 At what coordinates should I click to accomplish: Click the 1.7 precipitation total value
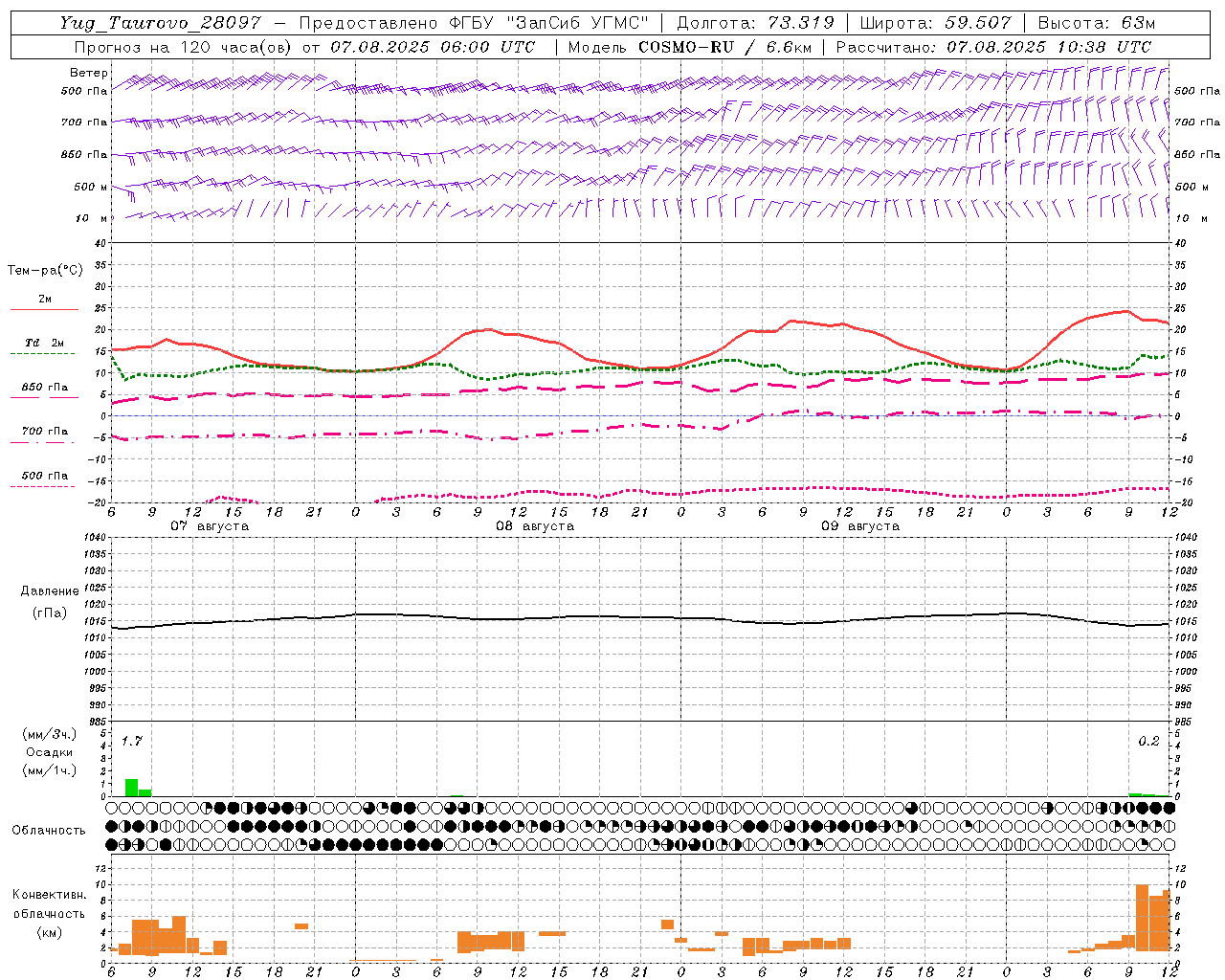(x=132, y=741)
